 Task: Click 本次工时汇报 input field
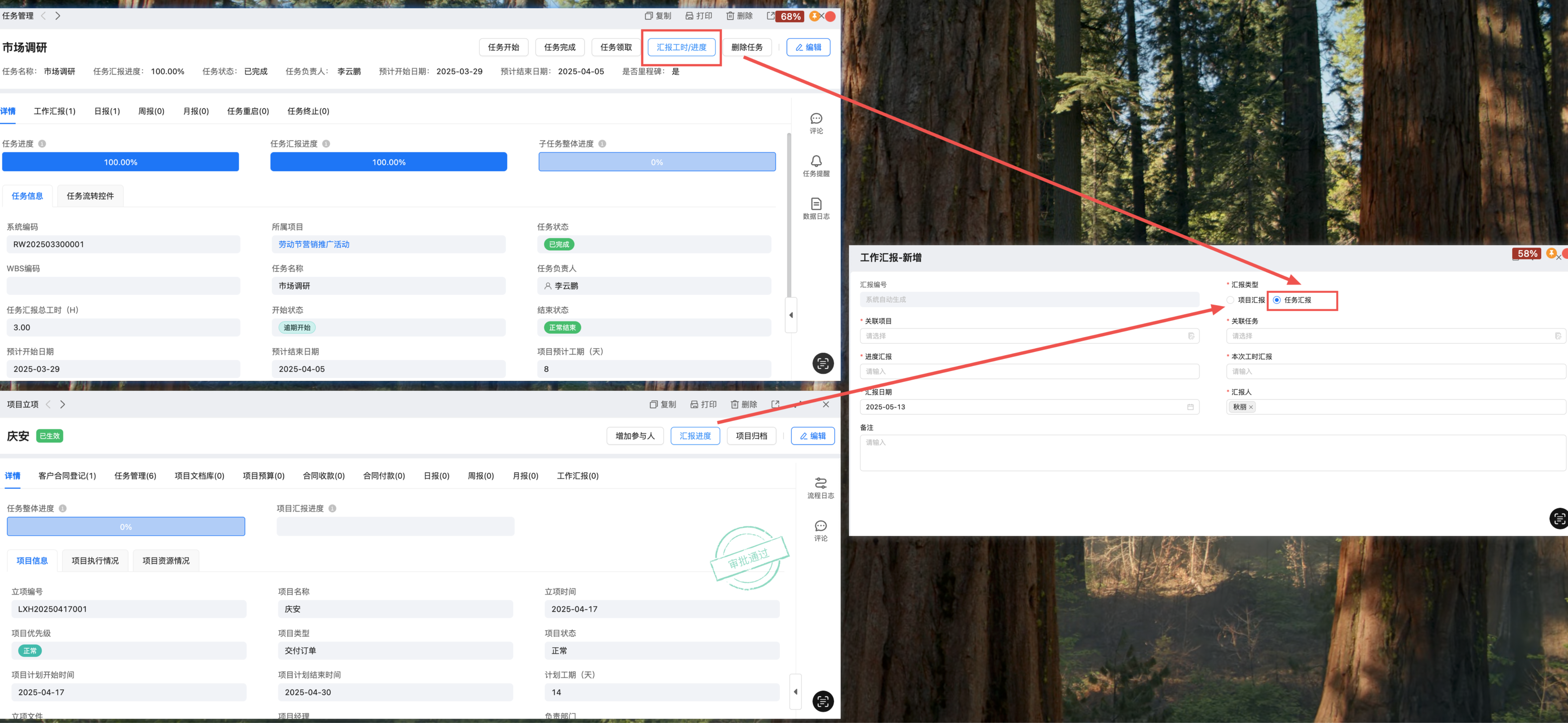(1396, 371)
